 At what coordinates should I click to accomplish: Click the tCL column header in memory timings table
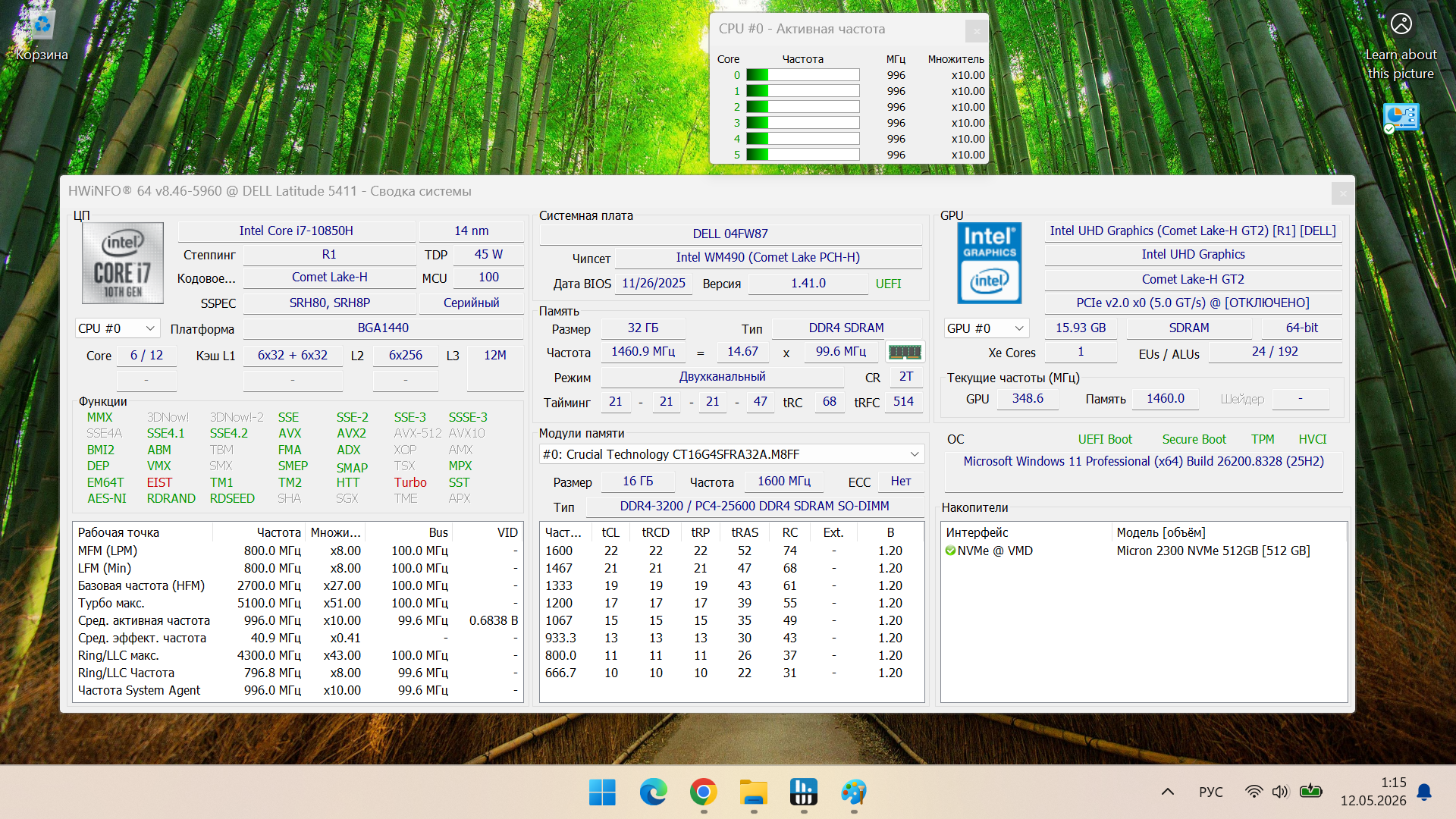point(610,532)
